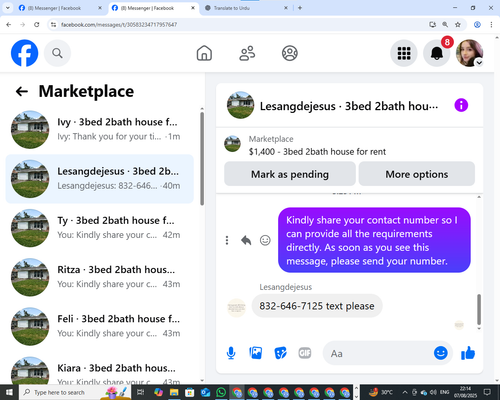Viewport: 500px width, 400px height.
Task: Open tab search chevron dropdown
Action: click(x=7, y=8)
